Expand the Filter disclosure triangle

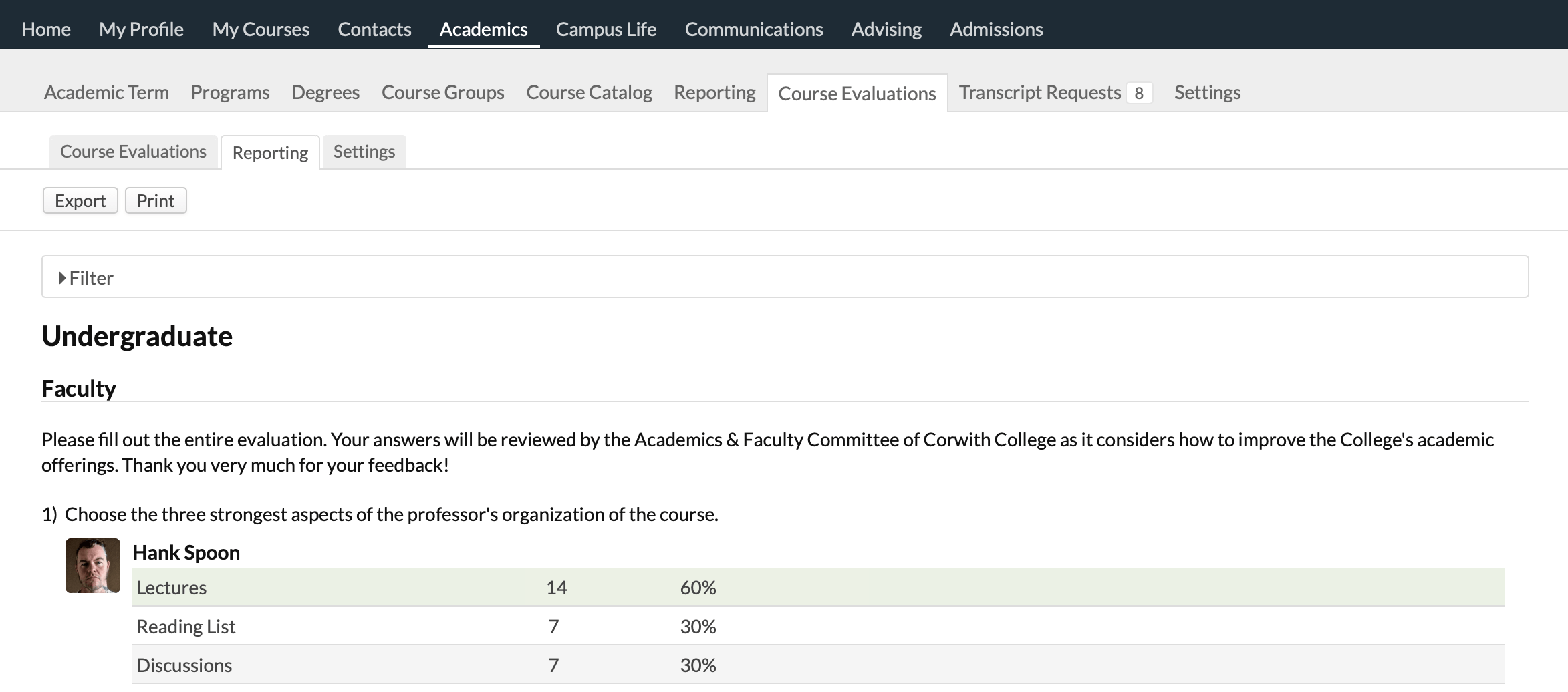[62, 278]
